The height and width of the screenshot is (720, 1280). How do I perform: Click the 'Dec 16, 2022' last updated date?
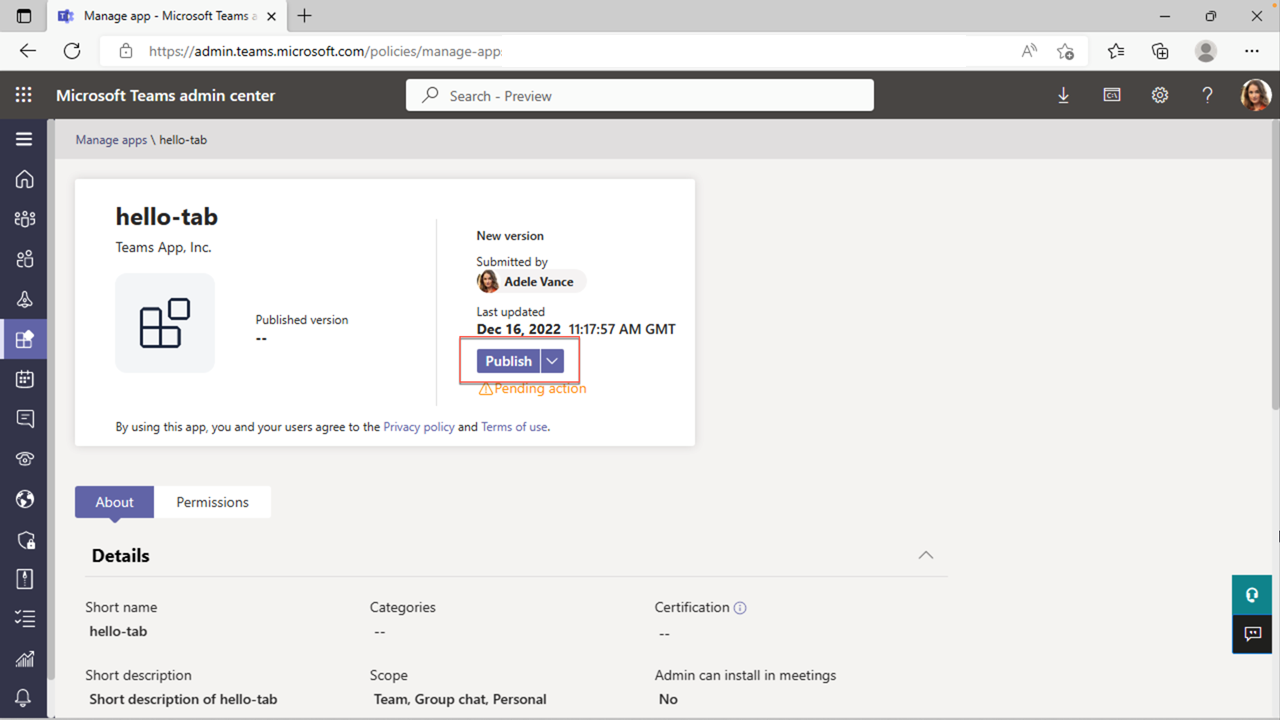pyautogui.click(x=519, y=329)
